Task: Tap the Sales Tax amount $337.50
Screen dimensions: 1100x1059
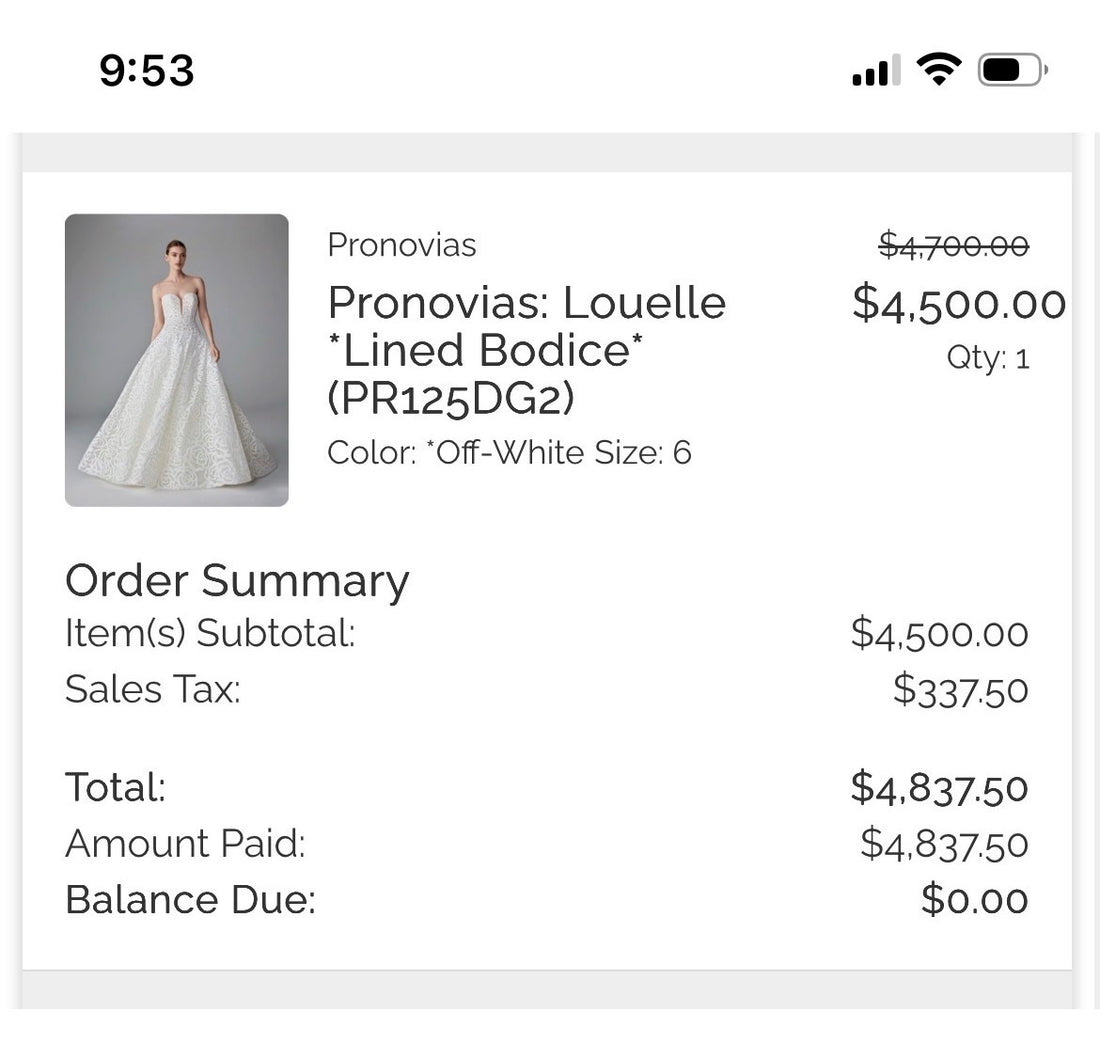Action: coord(963,690)
